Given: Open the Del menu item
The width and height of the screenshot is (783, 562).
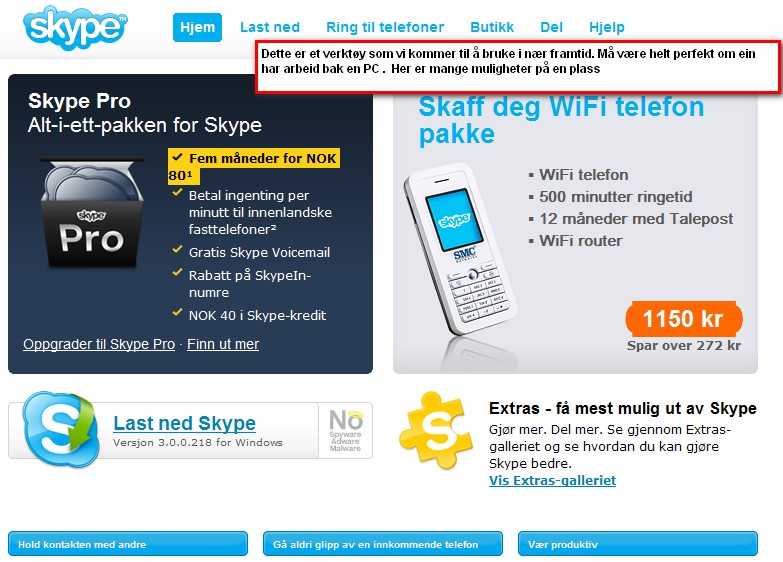Looking at the screenshot, I should (x=551, y=27).
